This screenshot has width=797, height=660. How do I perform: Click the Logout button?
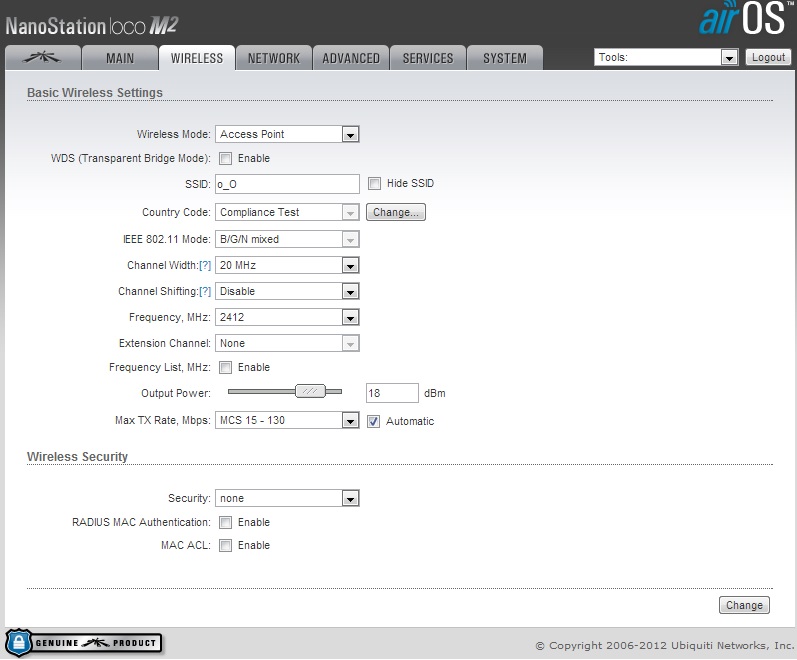768,57
